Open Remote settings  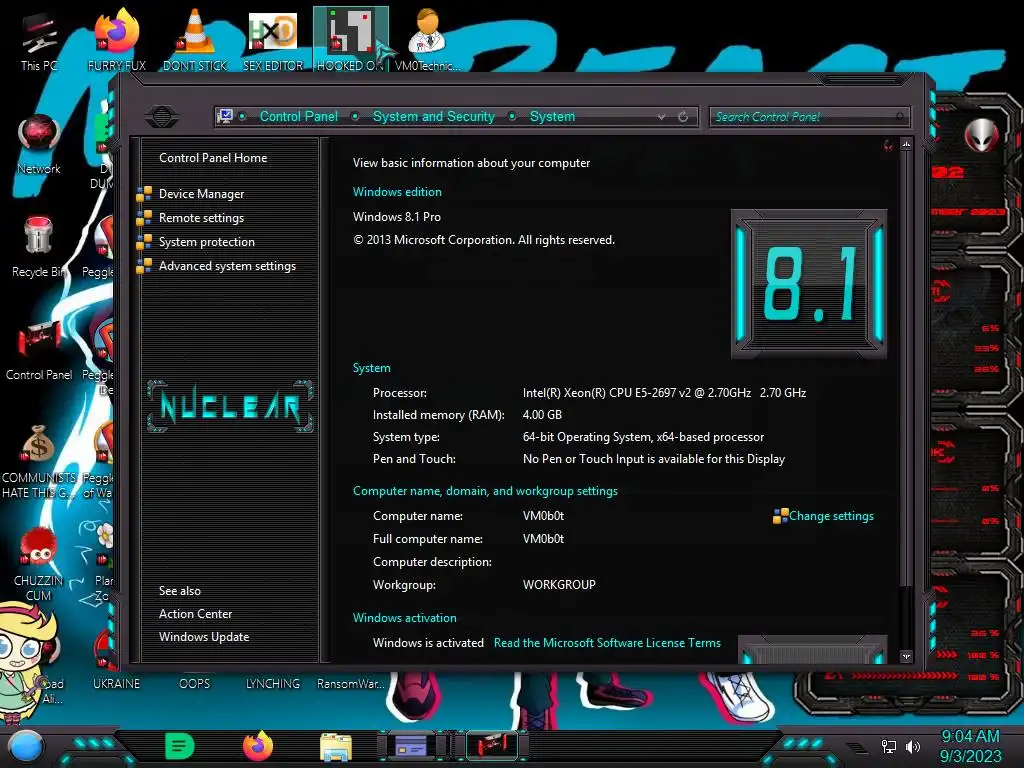pyautogui.click(x=201, y=218)
